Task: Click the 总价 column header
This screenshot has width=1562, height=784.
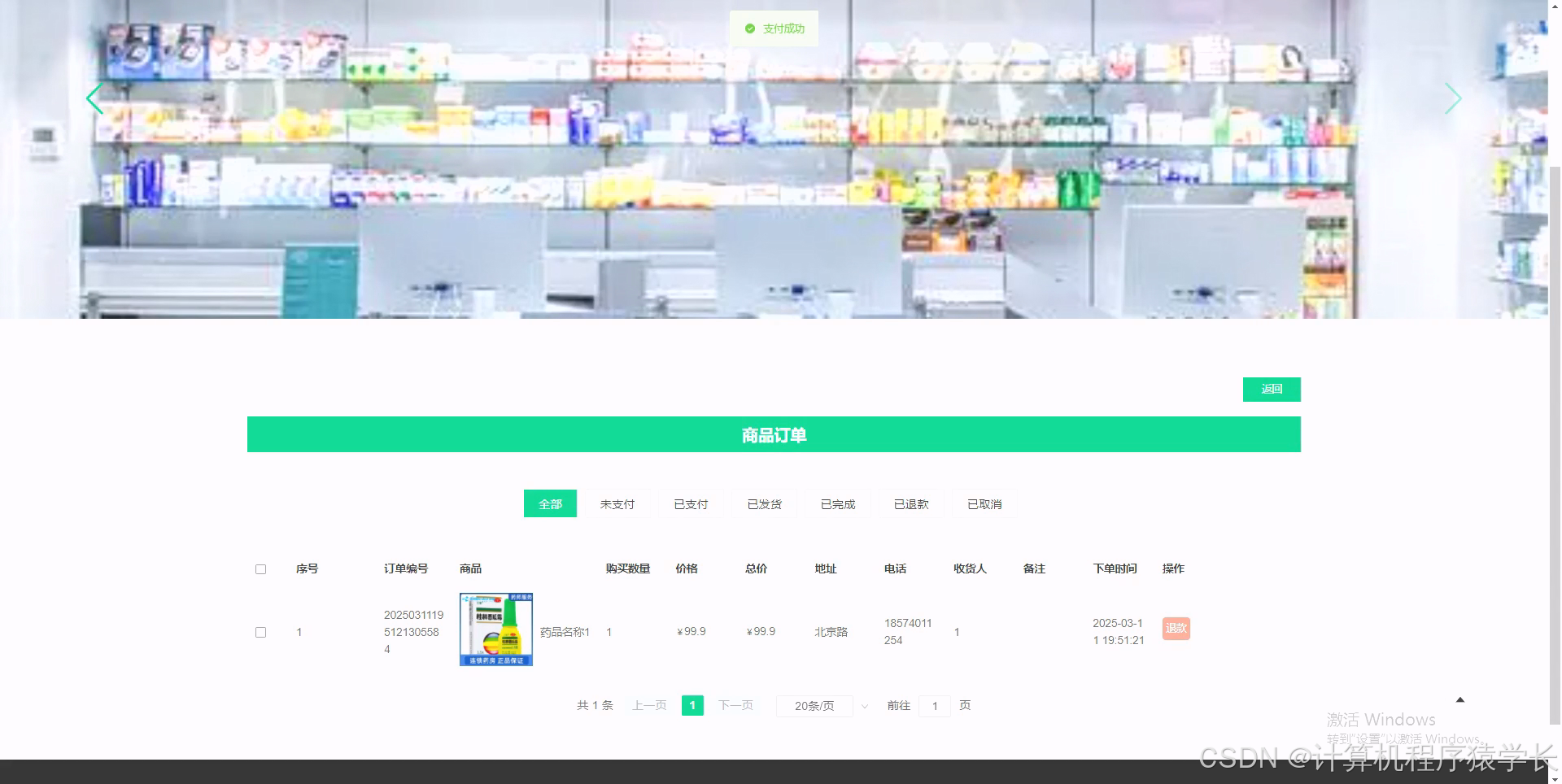Action: tap(756, 568)
